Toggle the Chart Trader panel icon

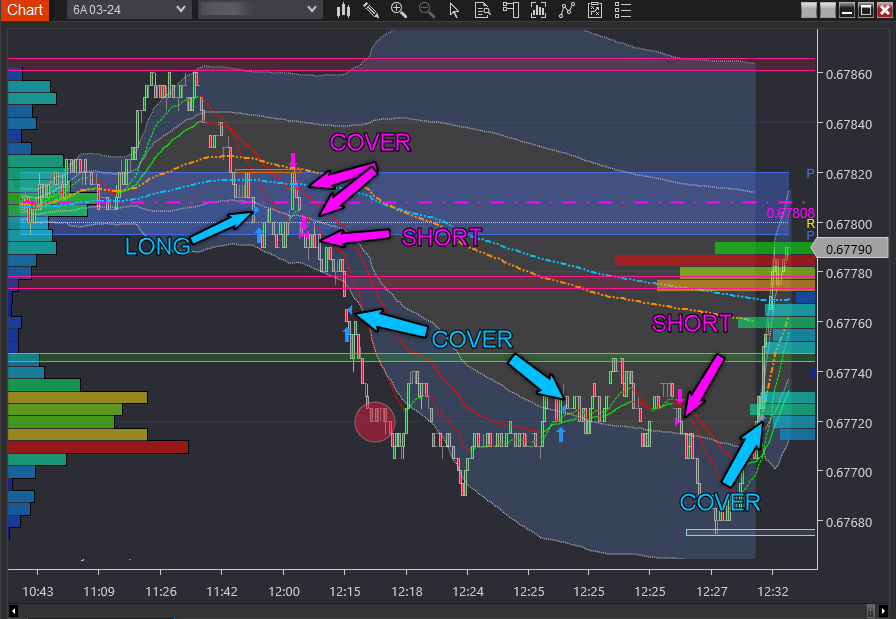click(x=510, y=10)
